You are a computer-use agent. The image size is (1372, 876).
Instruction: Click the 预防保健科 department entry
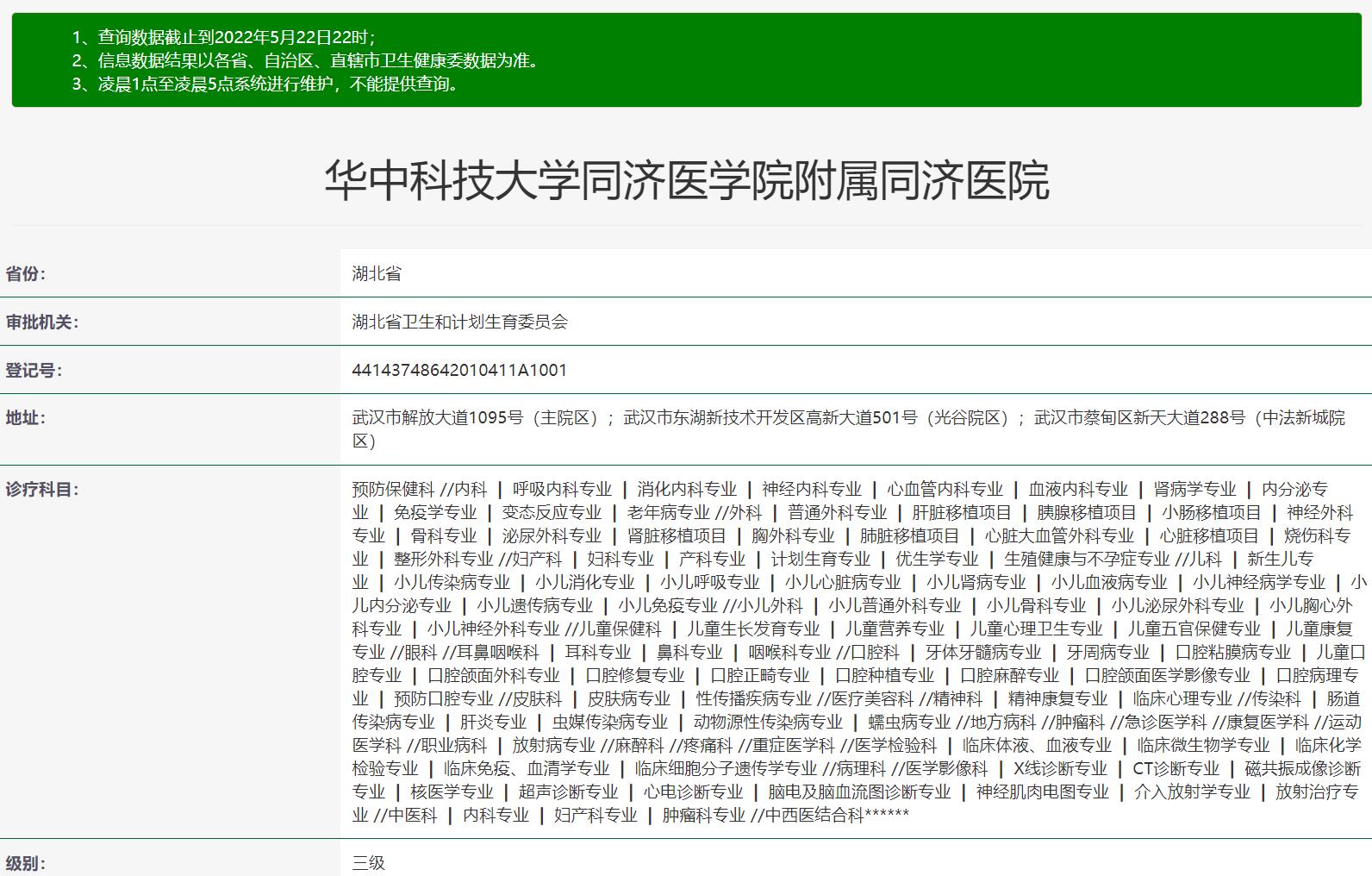click(393, 490)
